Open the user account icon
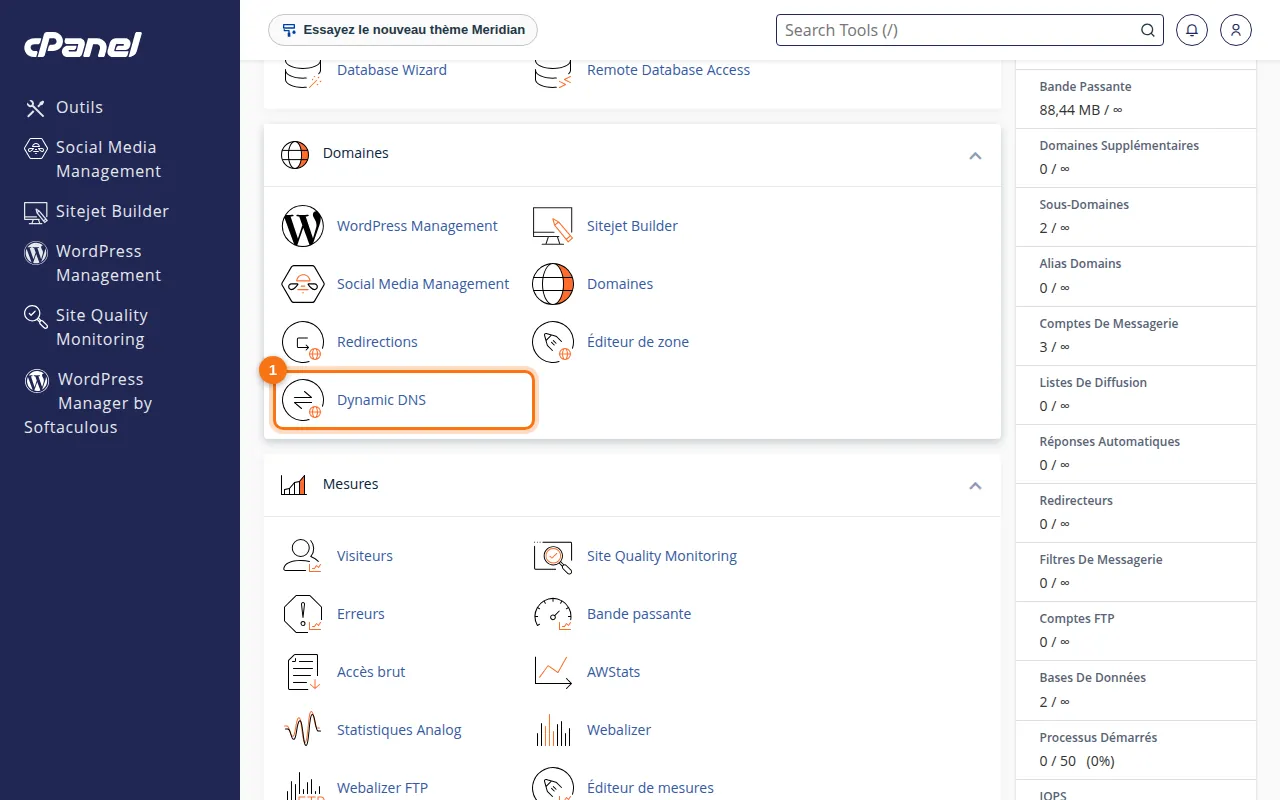 tap(1236, 30)
